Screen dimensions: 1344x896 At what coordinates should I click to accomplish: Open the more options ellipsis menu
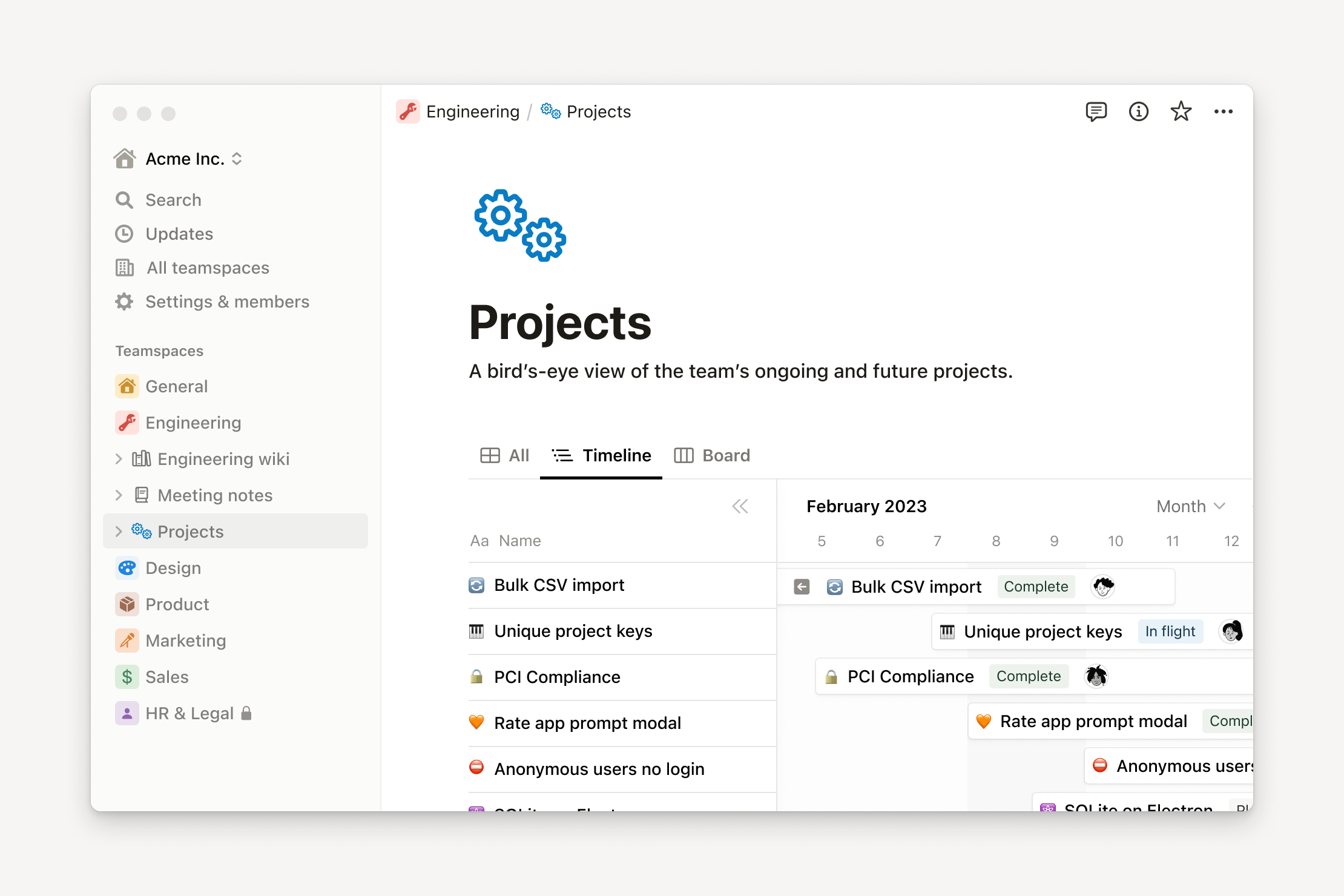click(1224, 111)
